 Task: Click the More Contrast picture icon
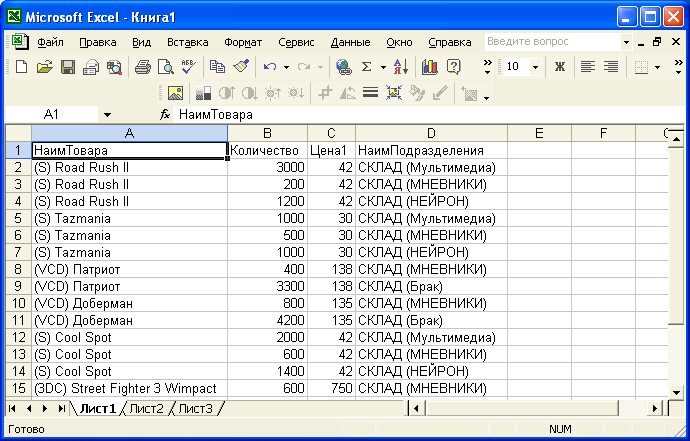click(x=227, y=93)
